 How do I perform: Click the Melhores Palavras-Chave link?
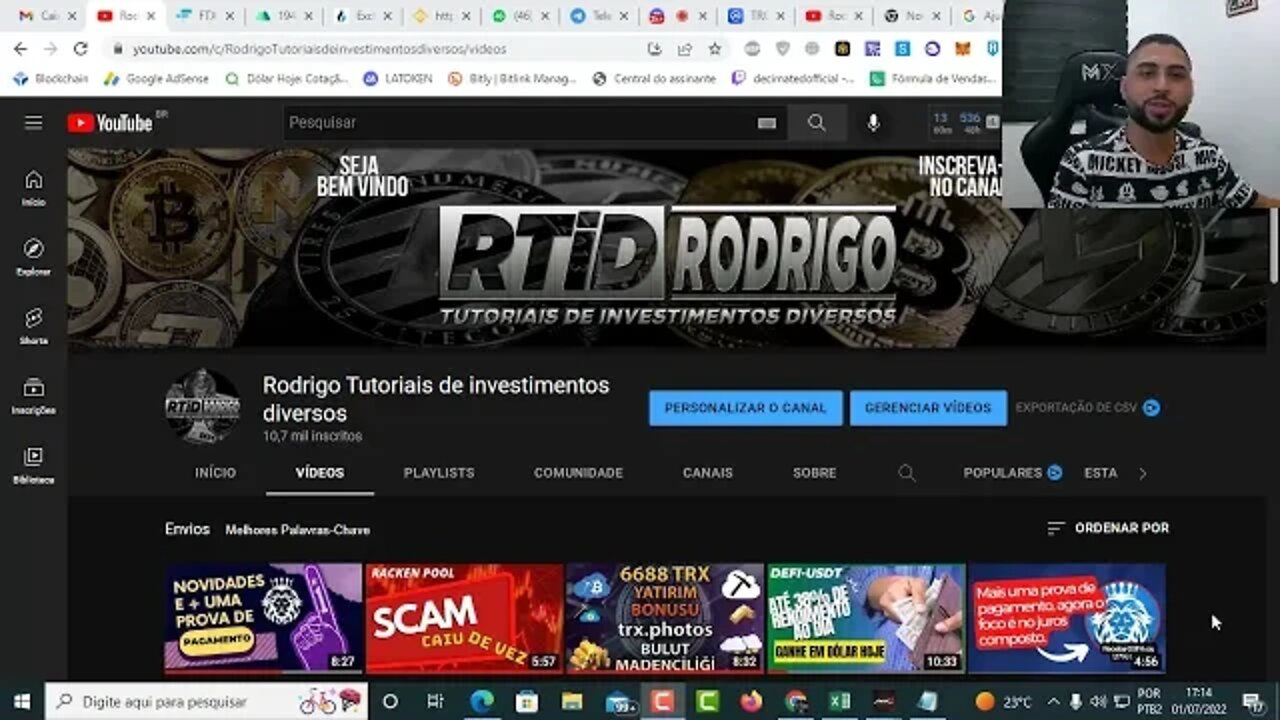[297, 530]
